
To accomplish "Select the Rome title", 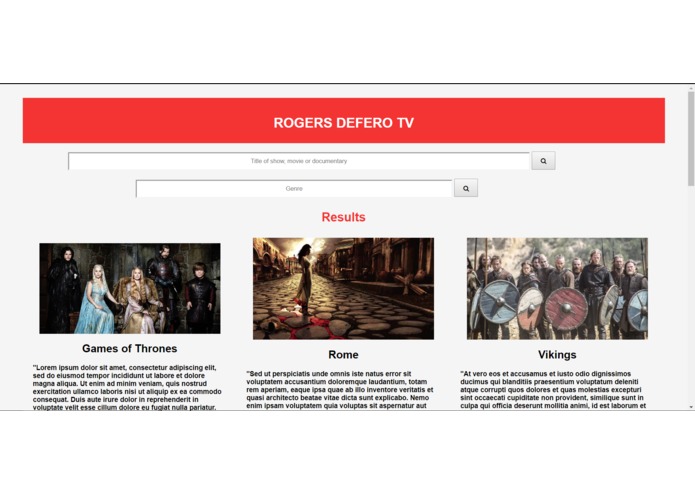I will (344, 355).
